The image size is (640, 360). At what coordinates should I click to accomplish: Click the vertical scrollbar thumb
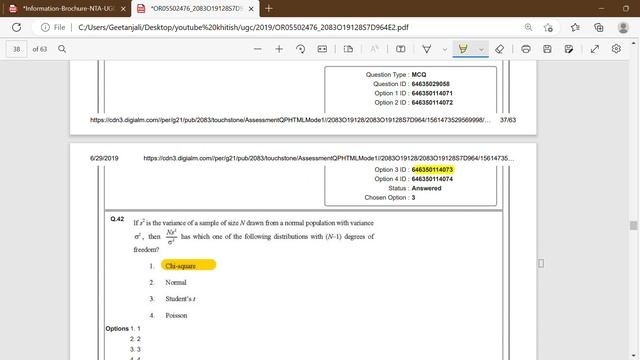[x=633, y=225]
